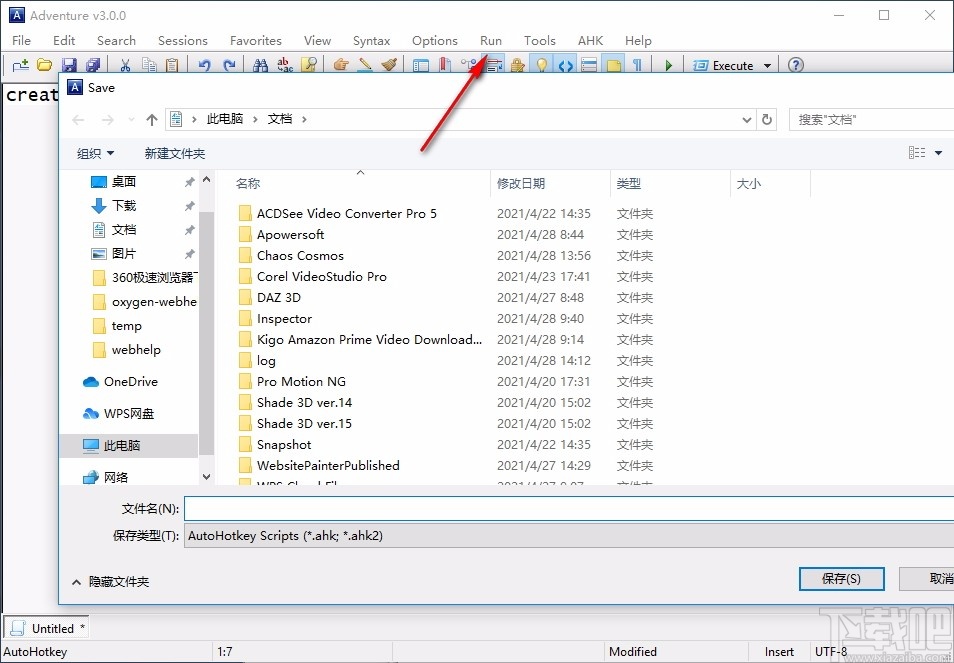Run the script with the green Execute arrow

pos(667,64)
